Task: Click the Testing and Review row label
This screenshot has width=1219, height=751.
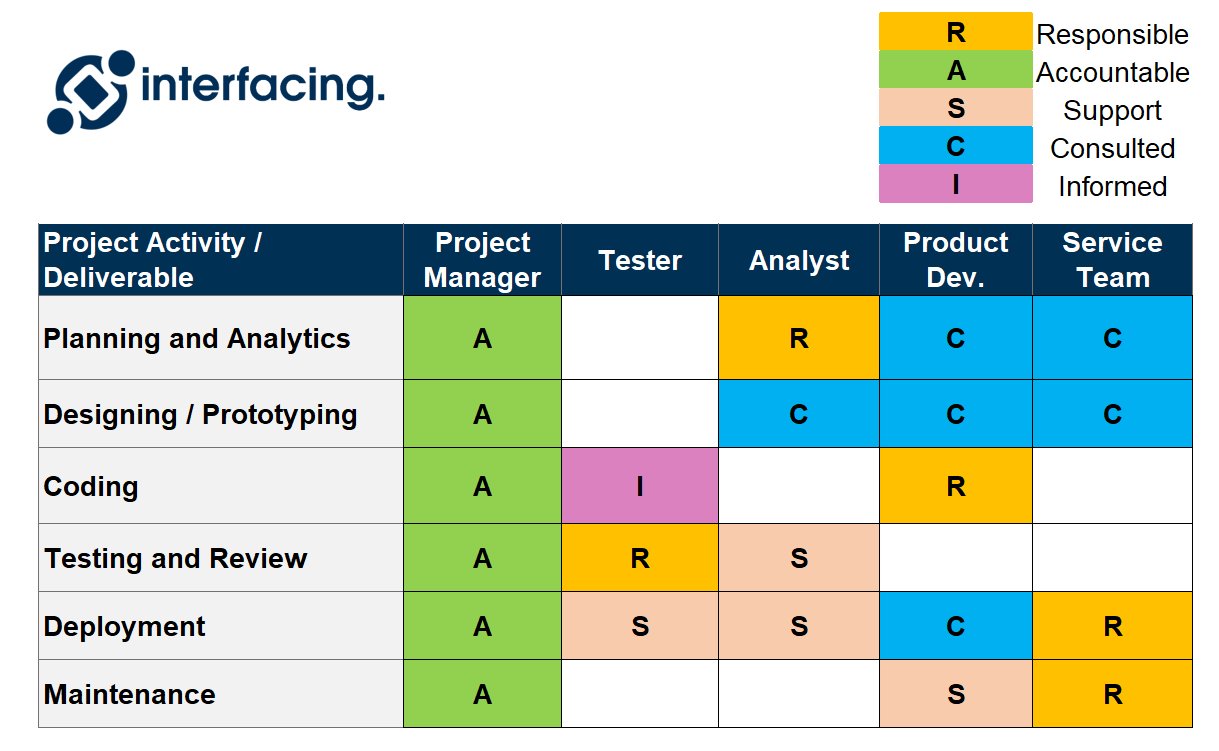Action: pyautogui.click(x=175, y=558)
